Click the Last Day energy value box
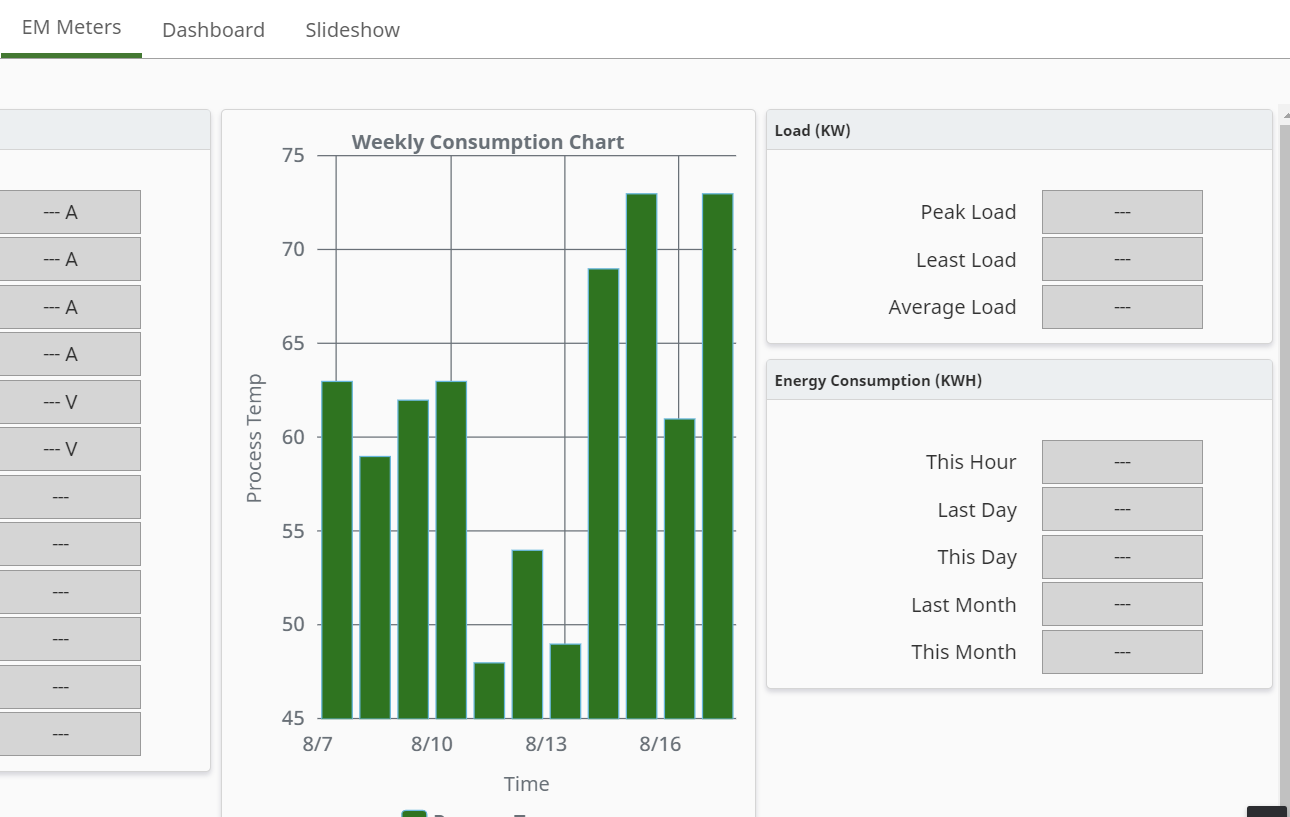1290x817 pixels. coord(1122,509)
